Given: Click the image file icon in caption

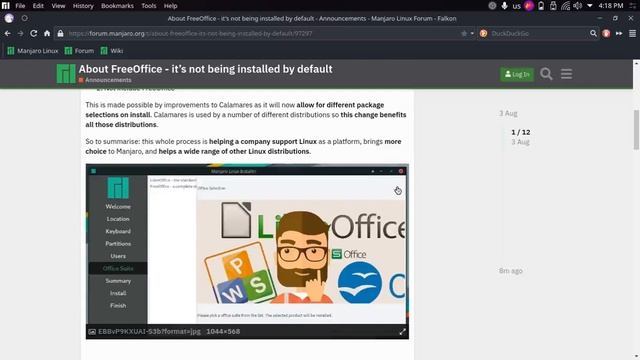Looking at the screenshot, I should [x=92, y=332].
